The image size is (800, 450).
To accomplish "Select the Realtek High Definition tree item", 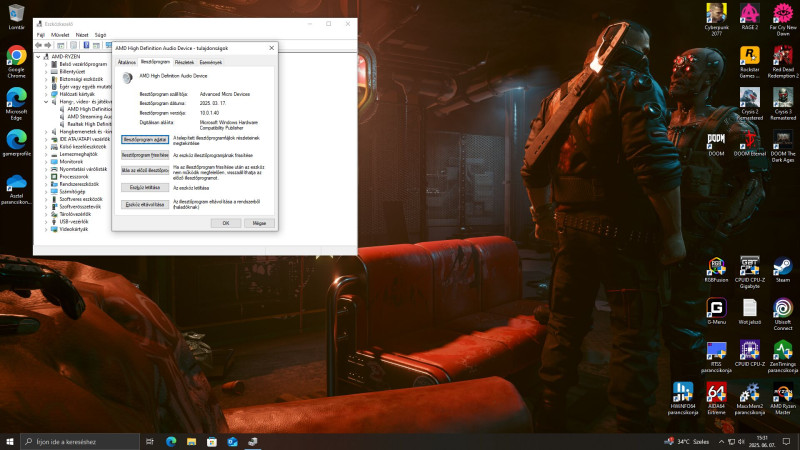I will [85, 124].
